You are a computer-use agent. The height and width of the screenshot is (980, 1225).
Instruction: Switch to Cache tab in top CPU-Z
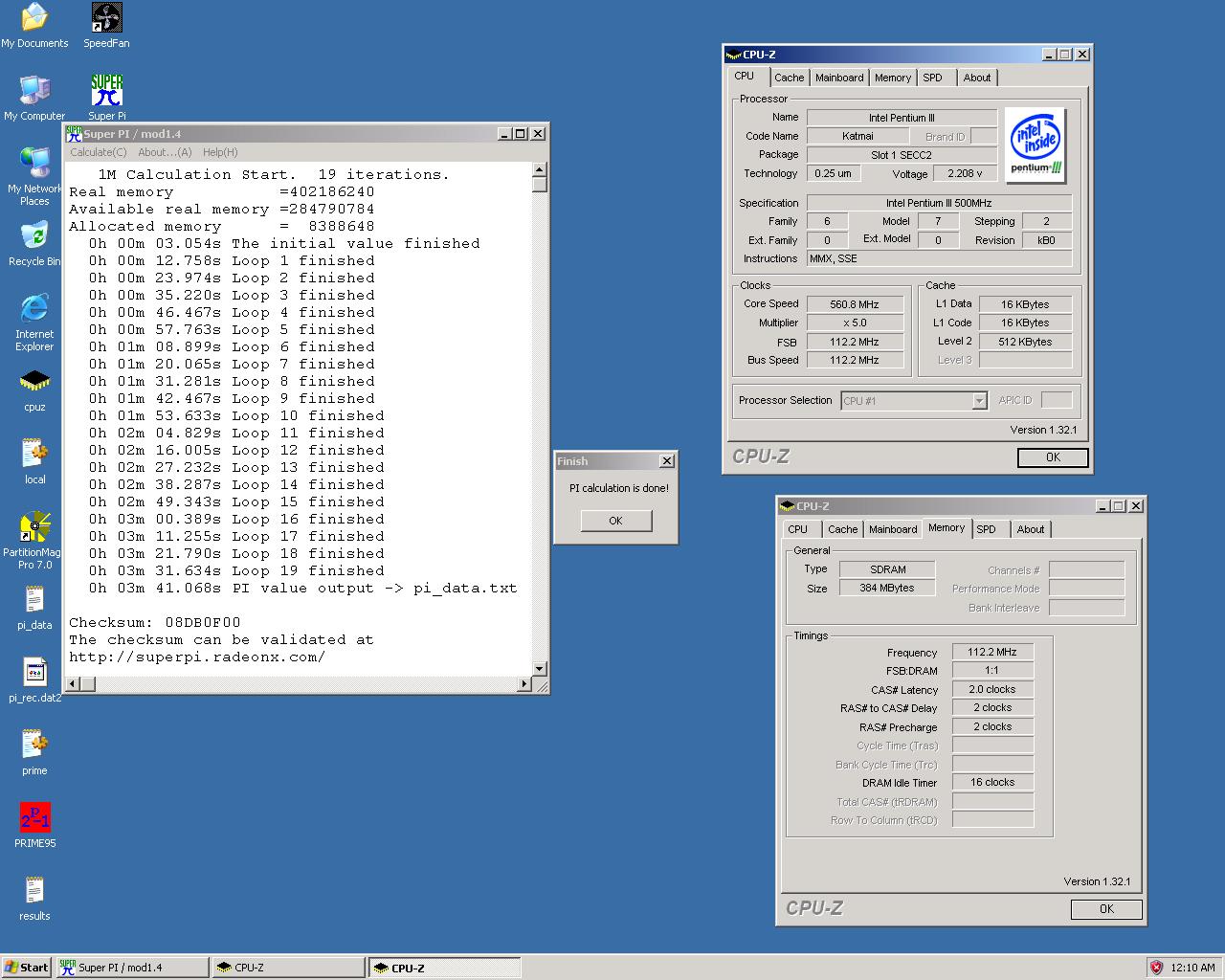click(x=790, y=78)
